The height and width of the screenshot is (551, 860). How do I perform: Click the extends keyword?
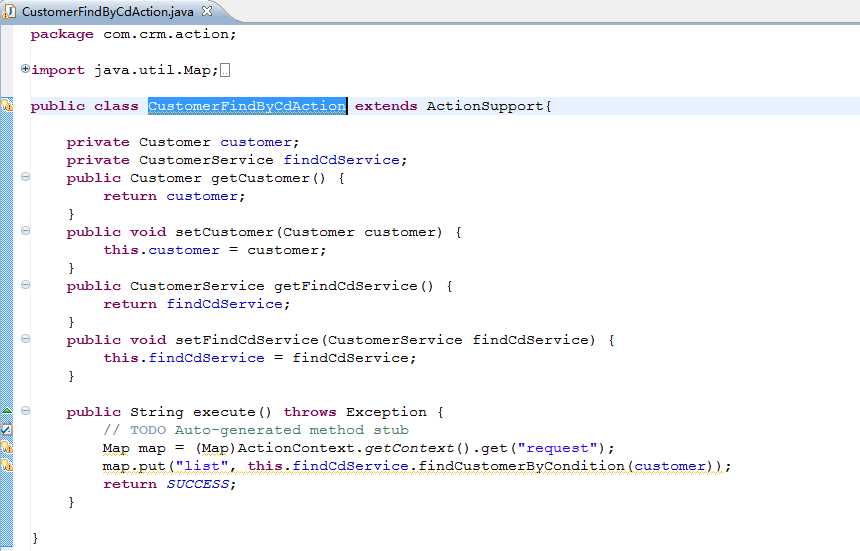pos(386,106)
